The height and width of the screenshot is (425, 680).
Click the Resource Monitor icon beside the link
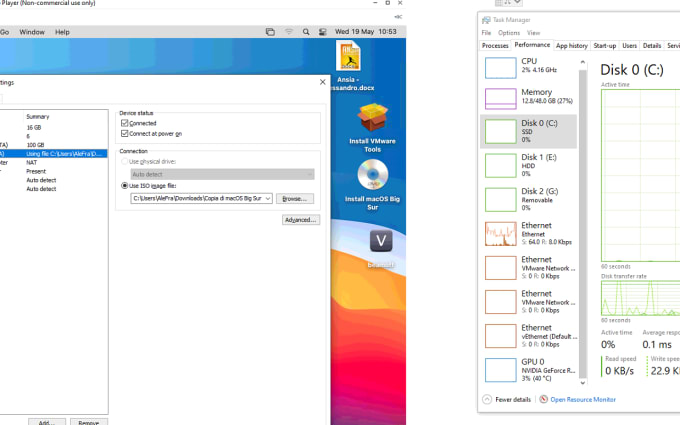click(543, 399)
